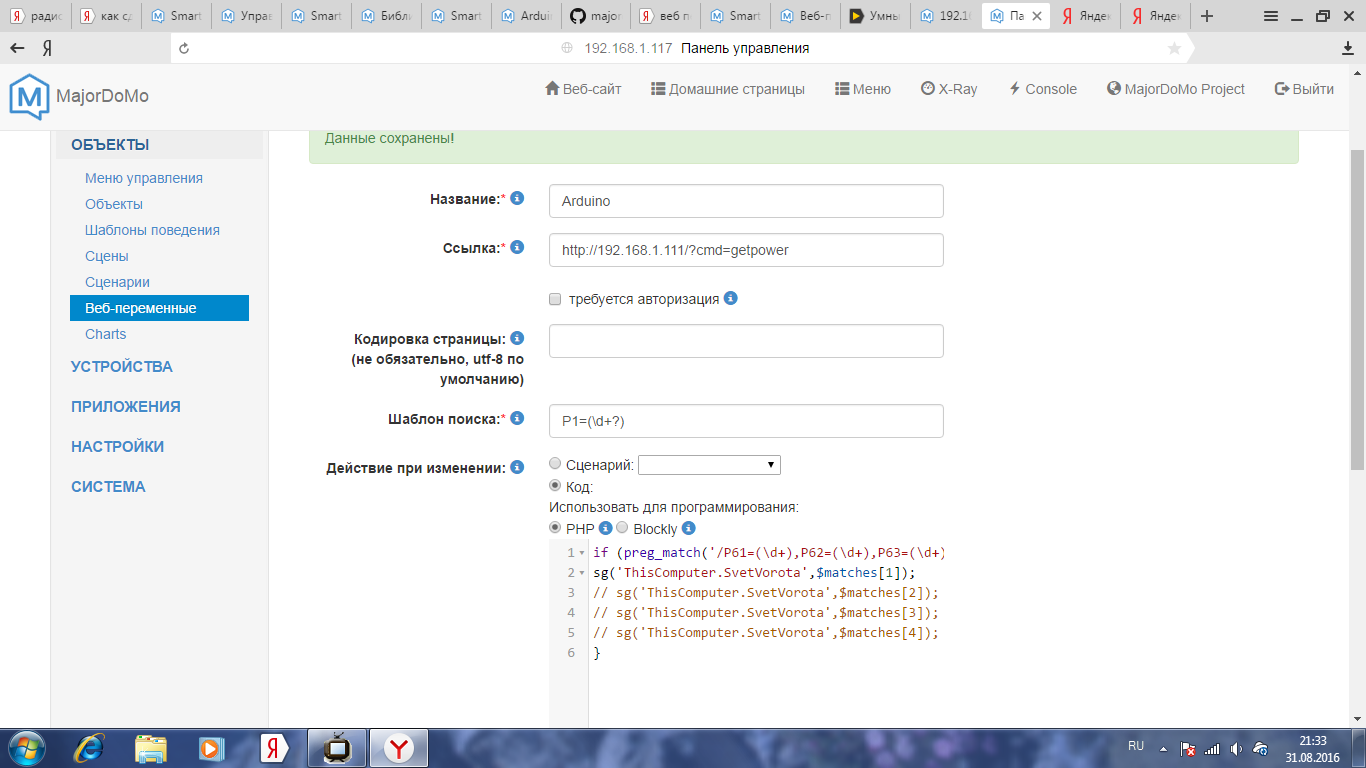
Task: Expand the ПРИЛОЖЕНИЯ sidebar section
Action: (126, 407)
